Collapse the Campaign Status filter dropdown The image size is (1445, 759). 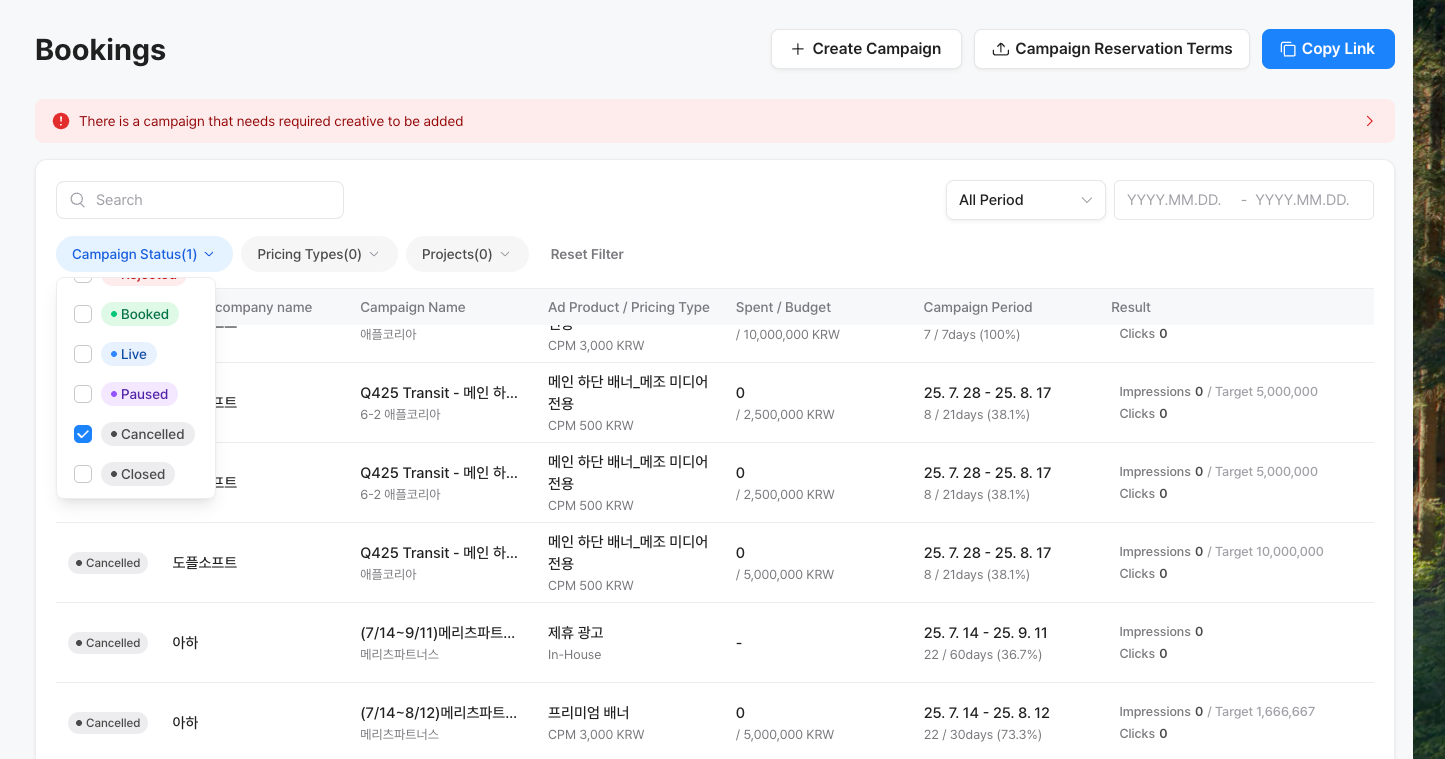click(x=144, y=254)
